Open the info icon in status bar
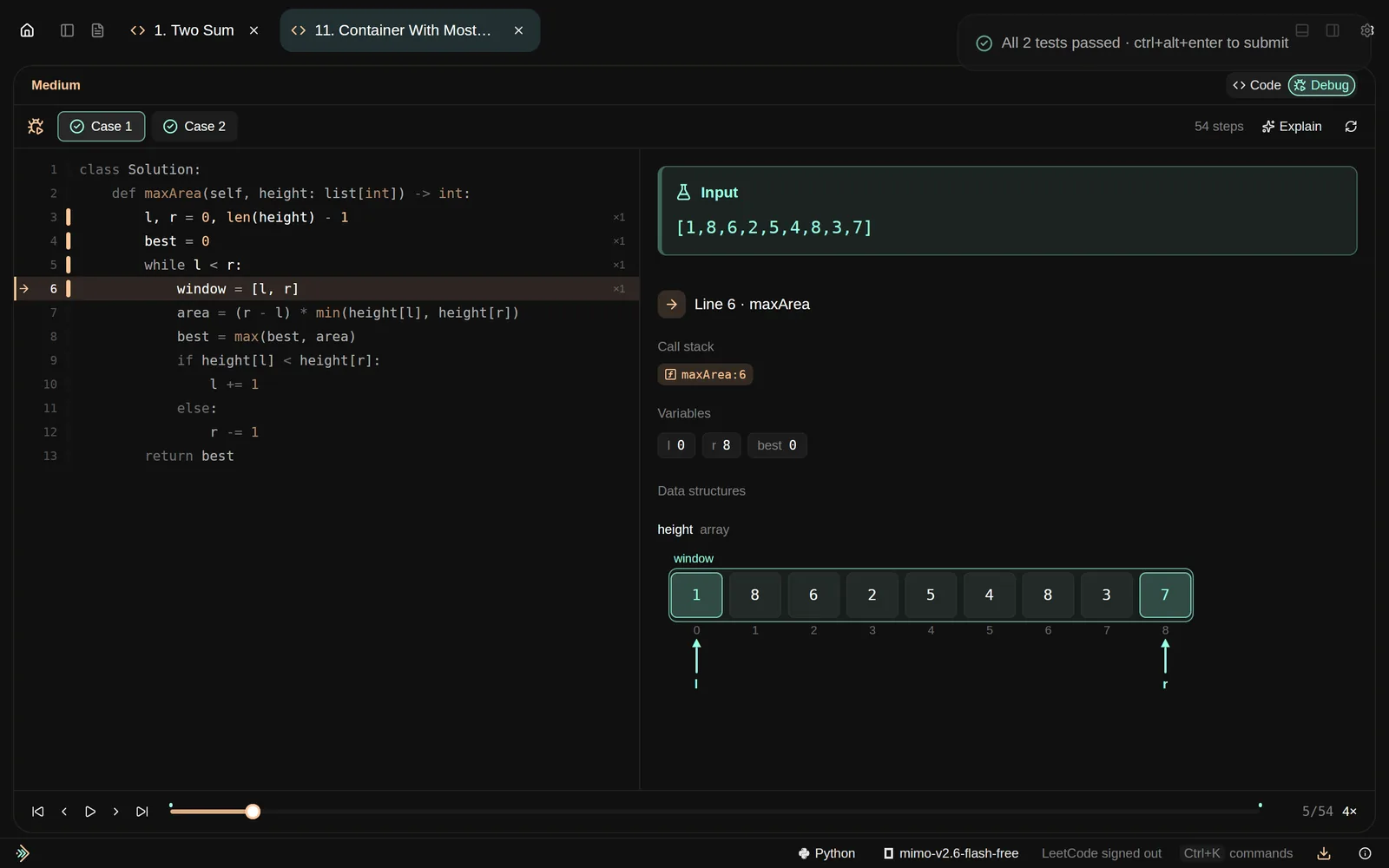Image resolution: width=1389 pixels, height=868 pixels. click(1365, 853)
